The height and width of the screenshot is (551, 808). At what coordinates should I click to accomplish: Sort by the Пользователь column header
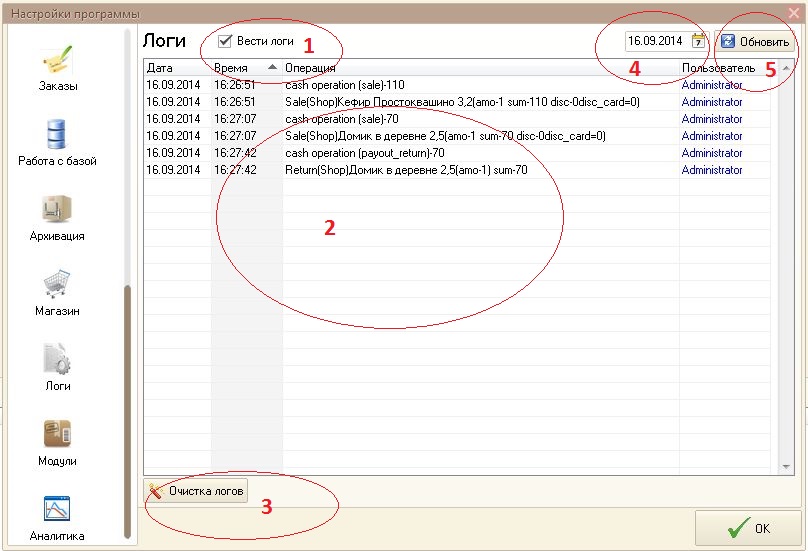pos(725,68)
